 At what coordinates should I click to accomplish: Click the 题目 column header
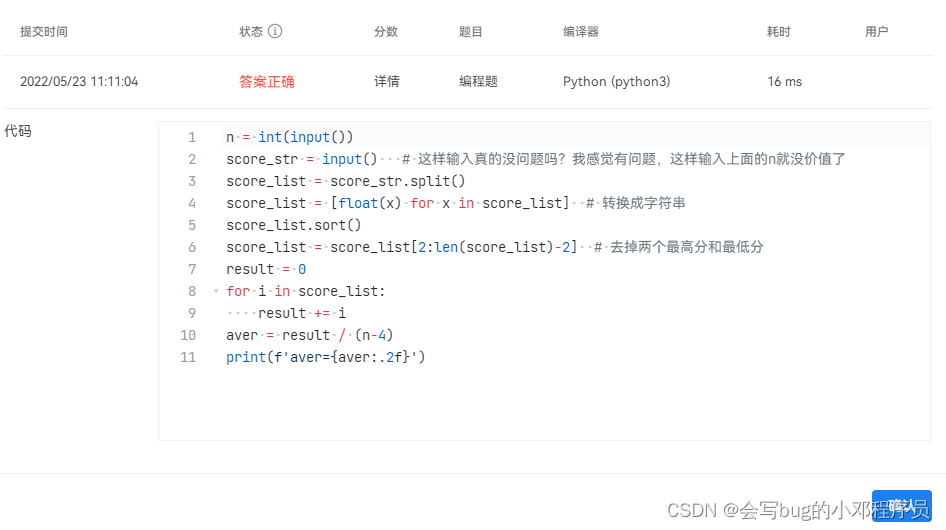click(471, 31)
